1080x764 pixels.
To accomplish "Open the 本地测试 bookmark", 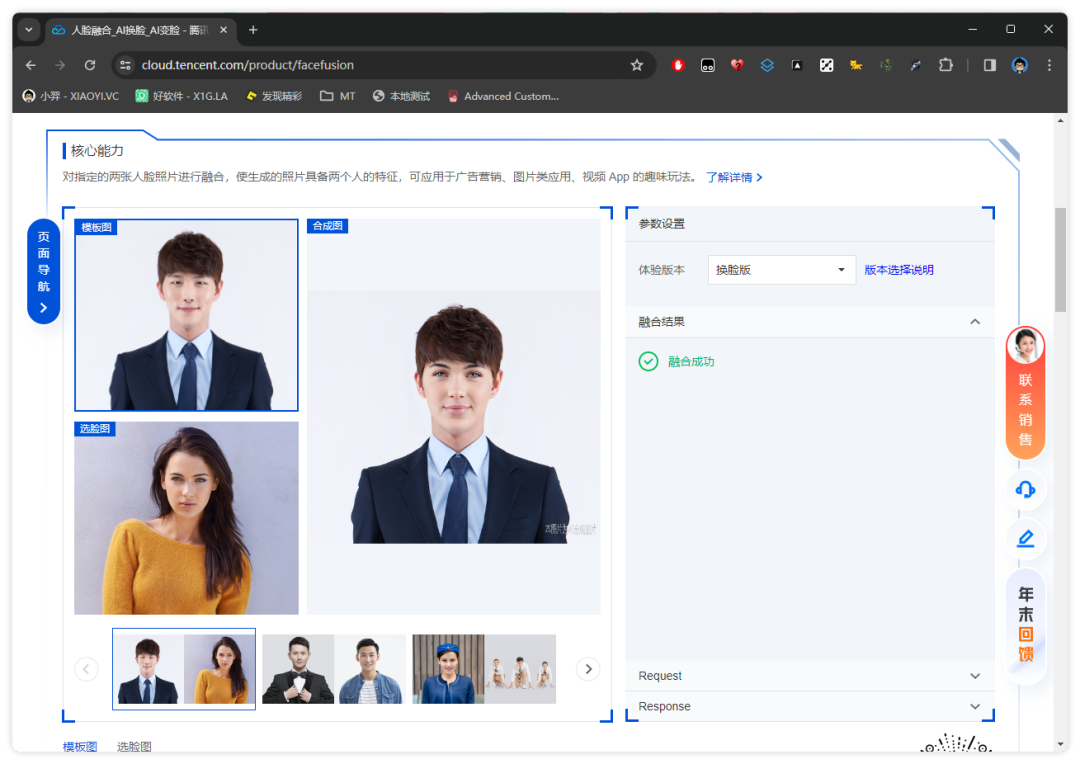I will [401, 96].
